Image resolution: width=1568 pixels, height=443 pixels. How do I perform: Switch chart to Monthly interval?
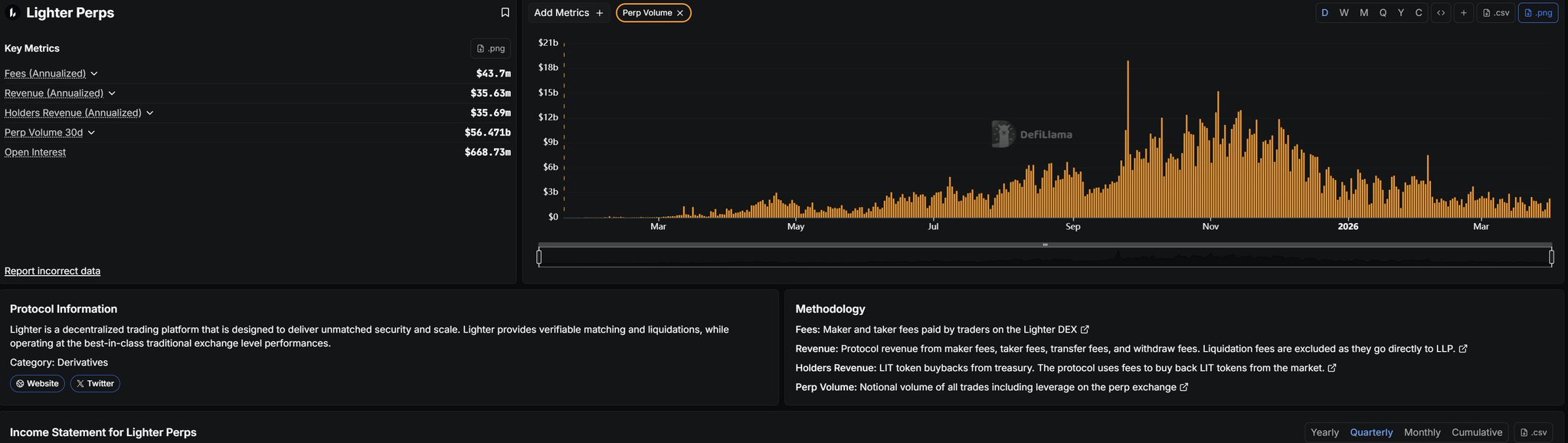(x=1363, y=13)
